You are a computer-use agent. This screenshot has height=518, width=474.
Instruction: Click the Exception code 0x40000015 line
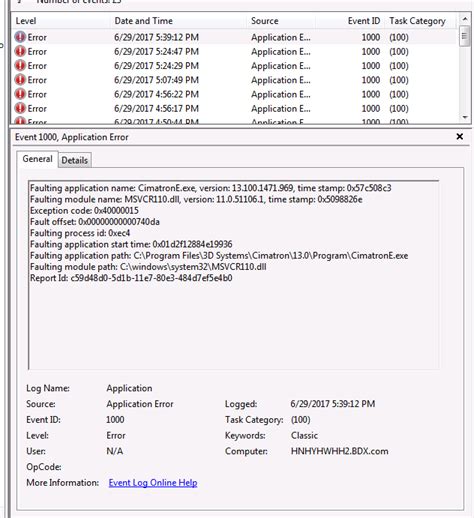point(84,211)
